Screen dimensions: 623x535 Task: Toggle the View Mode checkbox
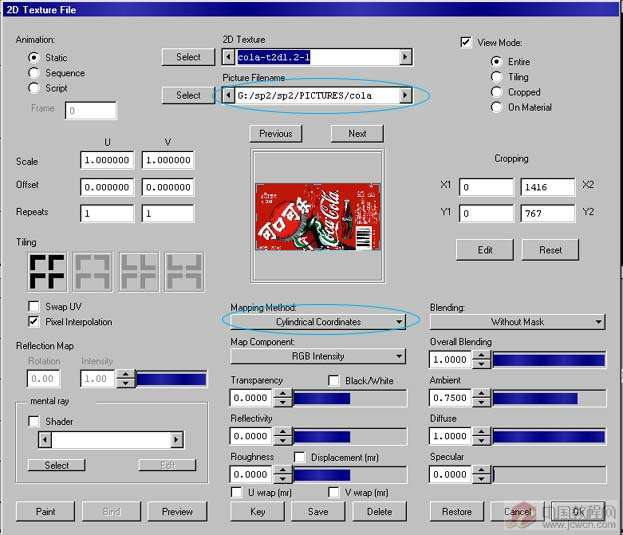click(466, 42)
